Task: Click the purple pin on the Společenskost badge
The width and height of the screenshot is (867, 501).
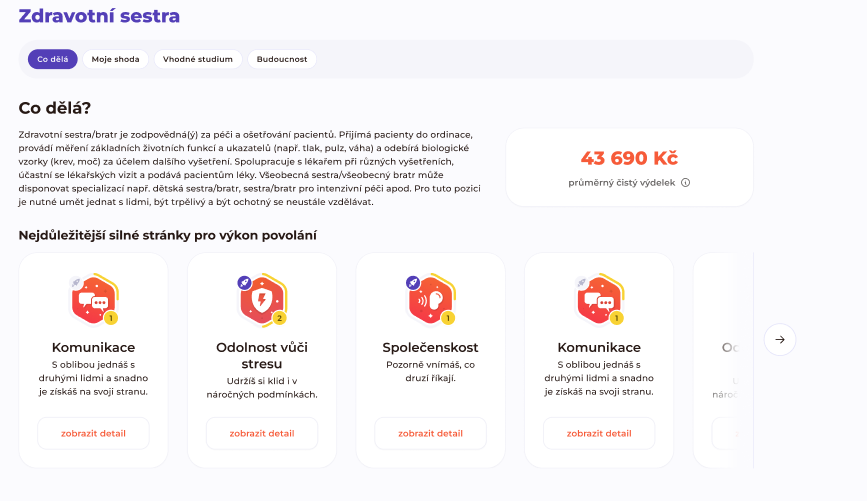Action: click(412, 284)
